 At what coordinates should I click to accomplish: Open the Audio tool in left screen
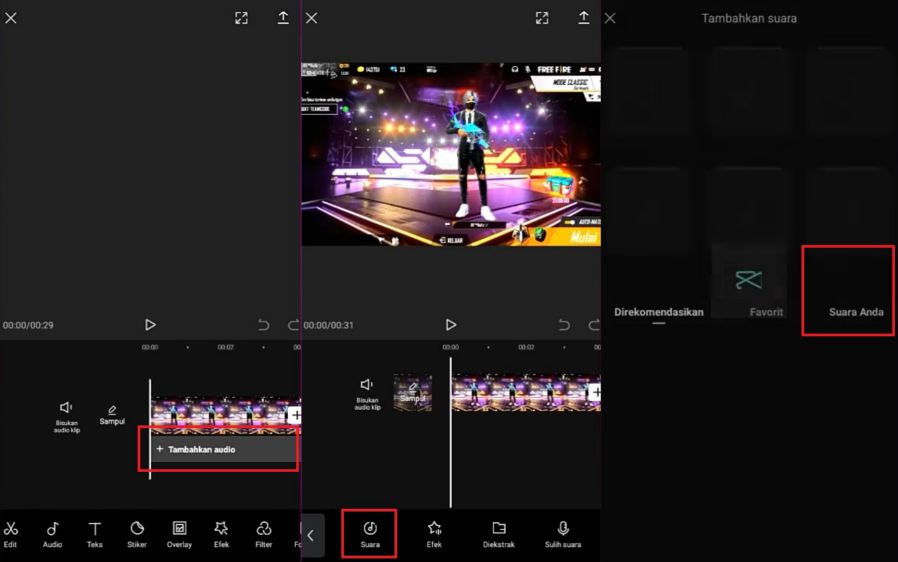[52, 535]
